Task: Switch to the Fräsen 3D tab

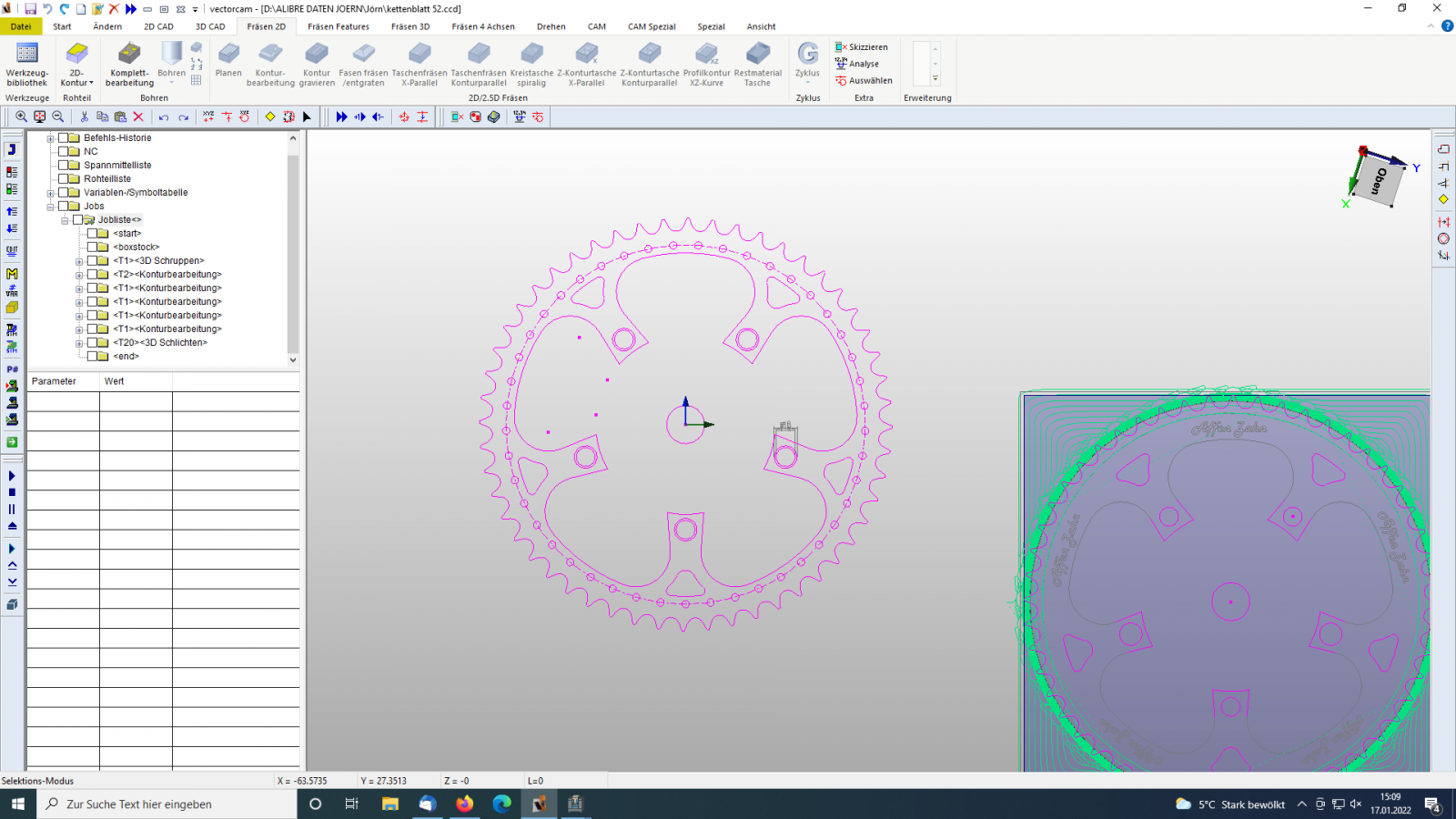Action: [x=409, y=26]
